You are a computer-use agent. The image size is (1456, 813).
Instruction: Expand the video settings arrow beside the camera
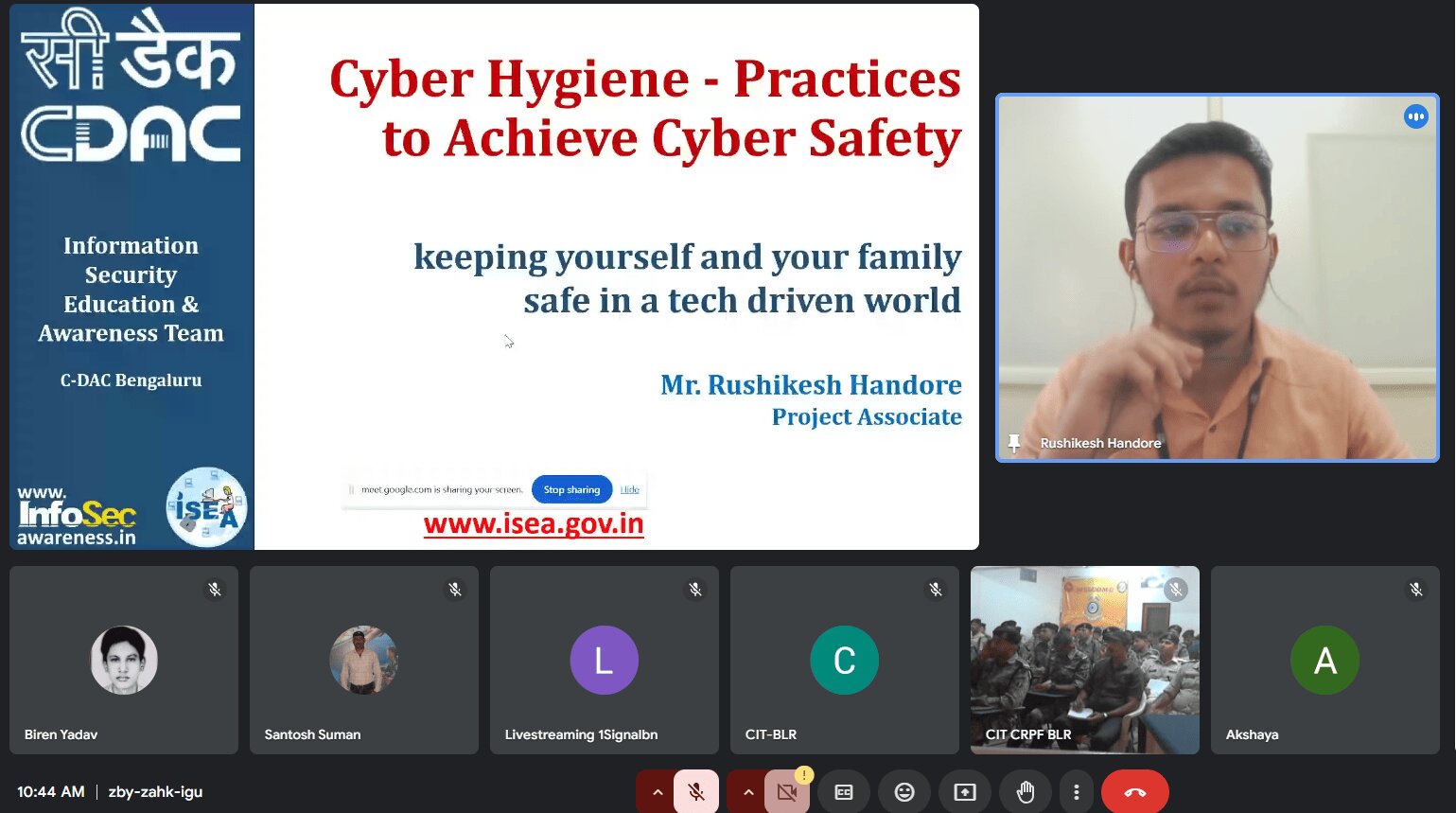tap(748, 792)
